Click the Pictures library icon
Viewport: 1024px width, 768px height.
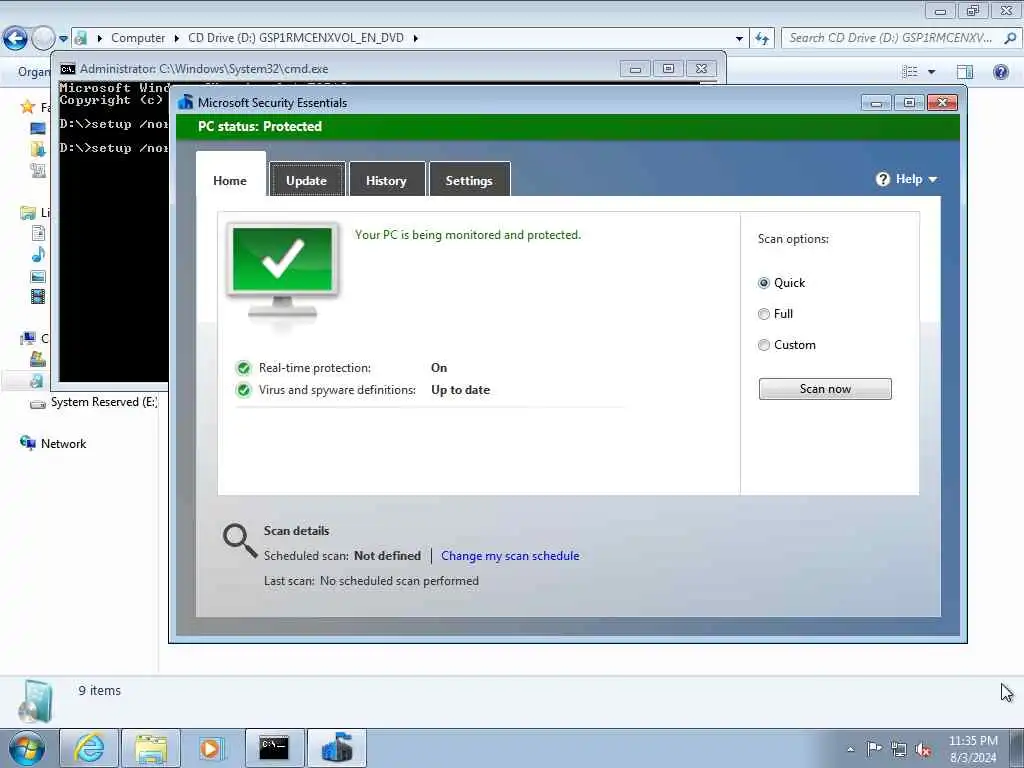coord(39,276)
